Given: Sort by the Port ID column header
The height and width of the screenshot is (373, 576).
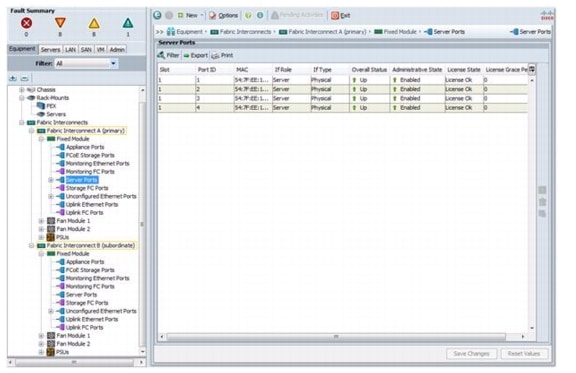Looking at the screenshot, I should [x=215, y=69].
